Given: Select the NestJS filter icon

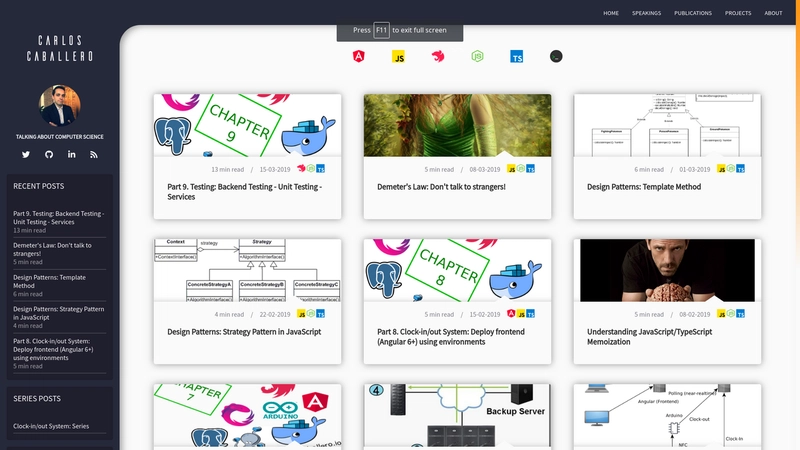Looking at the screenshot, I should [x=438, y=57].
